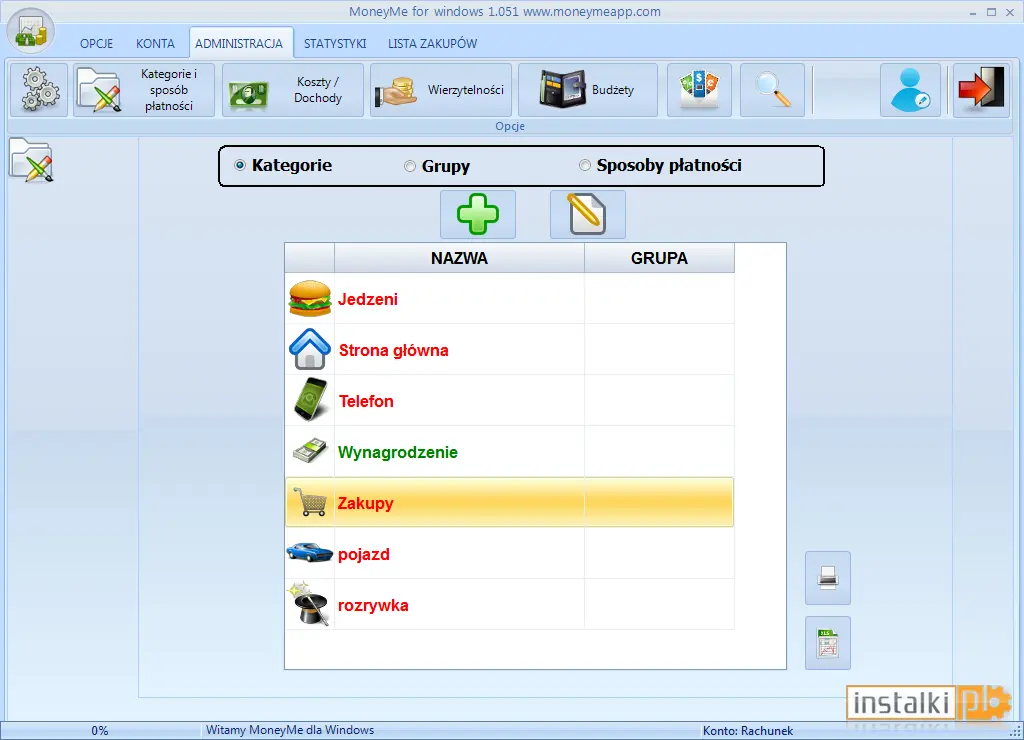Click the green plus add category icon
The width and height of the screenshot is (1024, 740).
tap(478, 214)
